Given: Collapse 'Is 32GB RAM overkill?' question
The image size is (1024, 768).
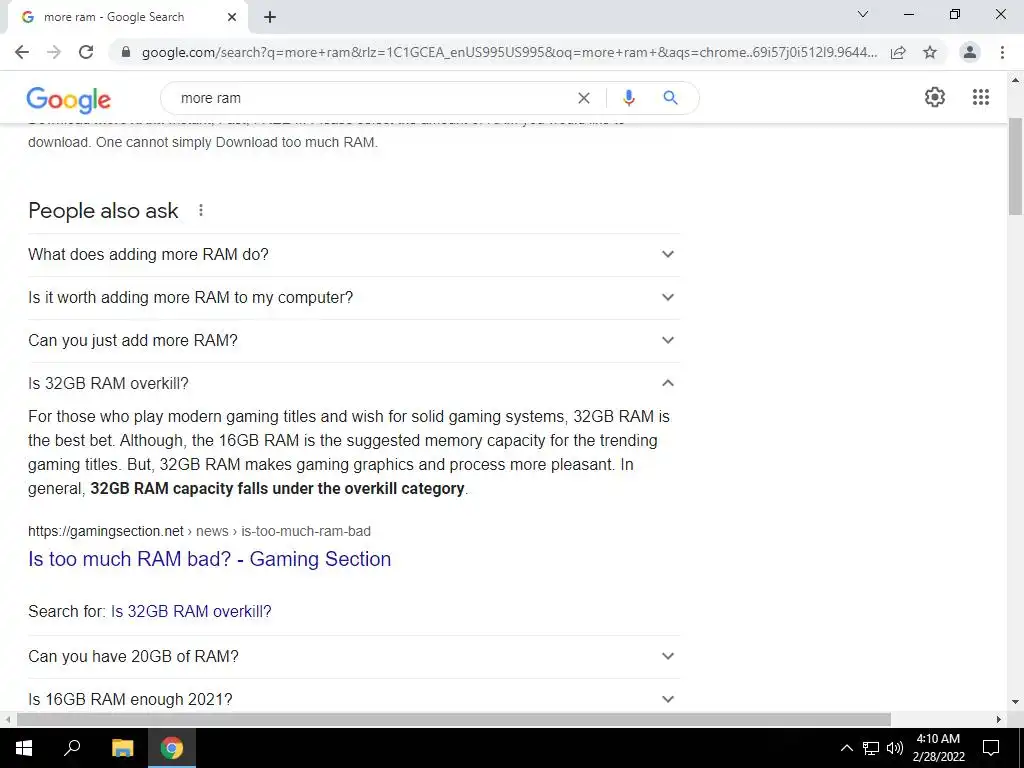Looking at the screenshot, I should 353,383.
